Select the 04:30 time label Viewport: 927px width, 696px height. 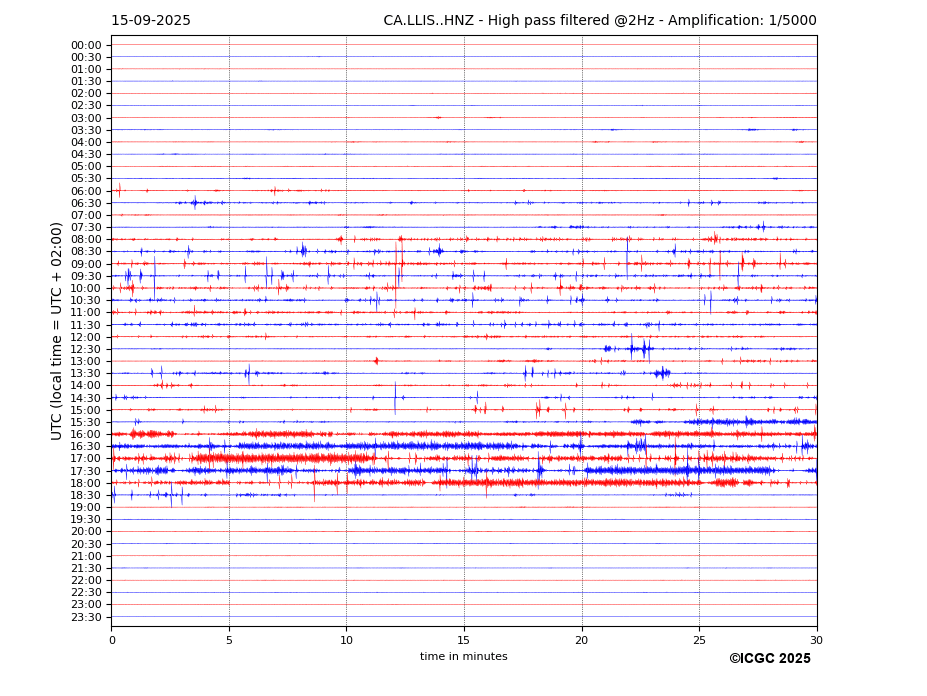[x=86, y=154]
